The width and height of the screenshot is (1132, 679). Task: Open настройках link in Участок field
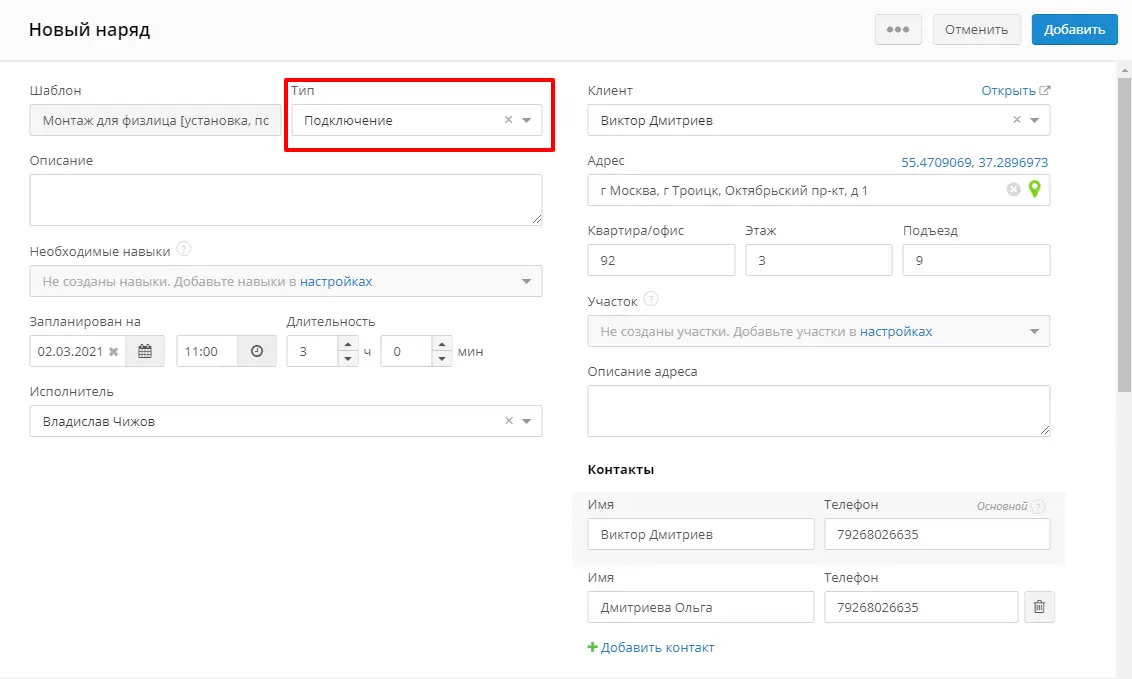tap(896, 331)
